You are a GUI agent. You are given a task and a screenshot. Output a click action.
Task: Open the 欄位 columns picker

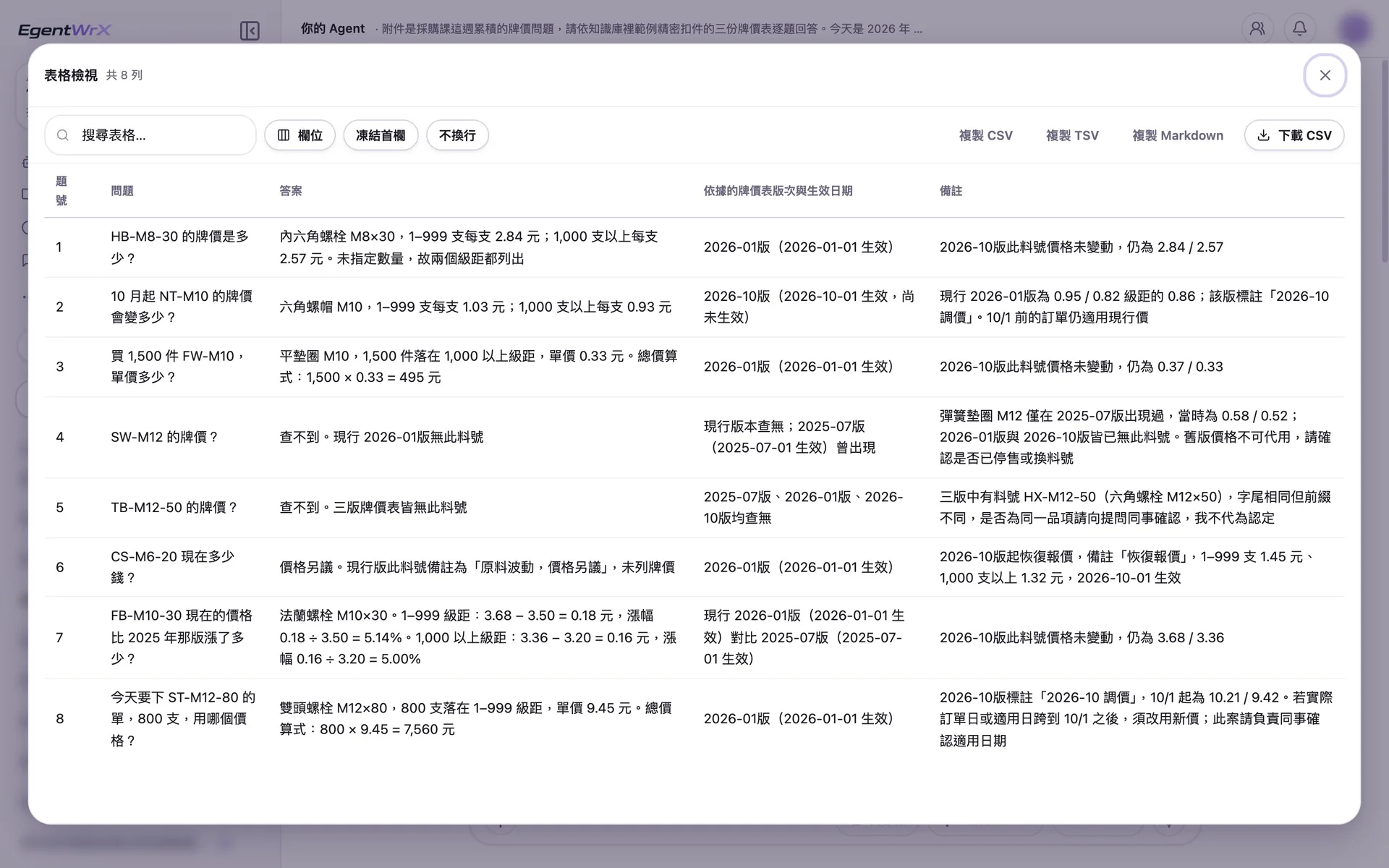pyautogui.click(x=300, y=135)
